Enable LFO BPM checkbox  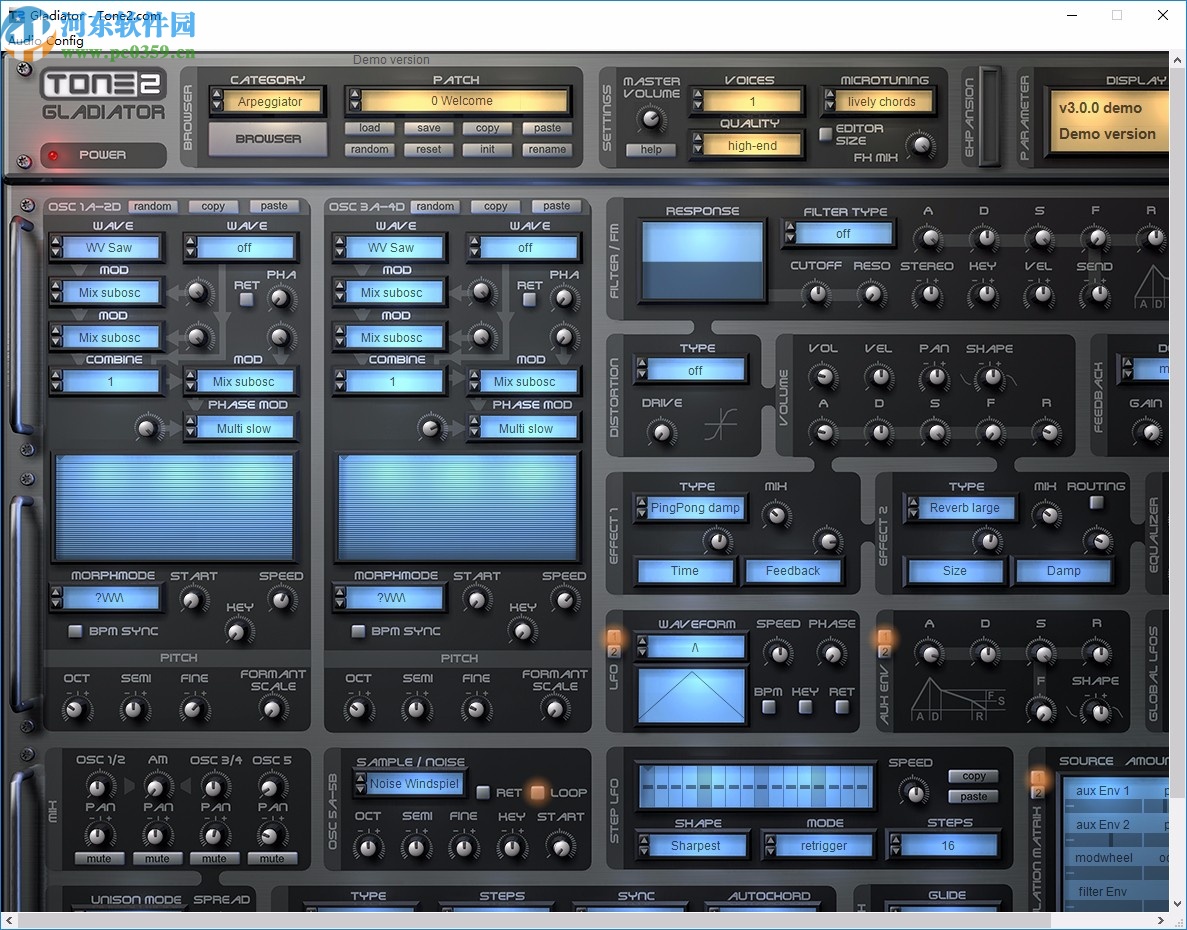pos(768,708)
